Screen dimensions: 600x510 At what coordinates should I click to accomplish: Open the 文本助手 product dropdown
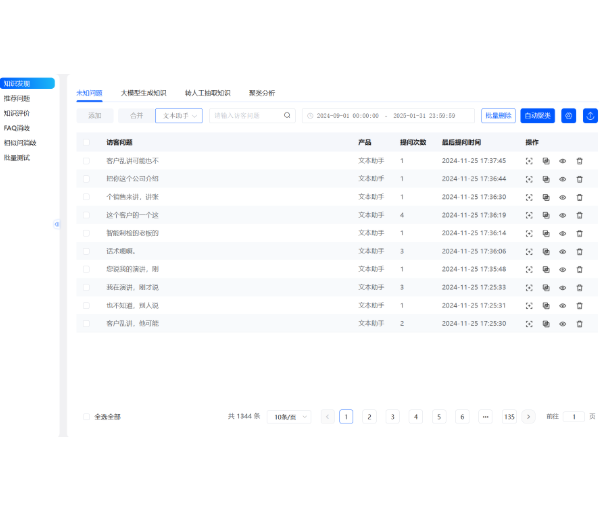(179, 116)
